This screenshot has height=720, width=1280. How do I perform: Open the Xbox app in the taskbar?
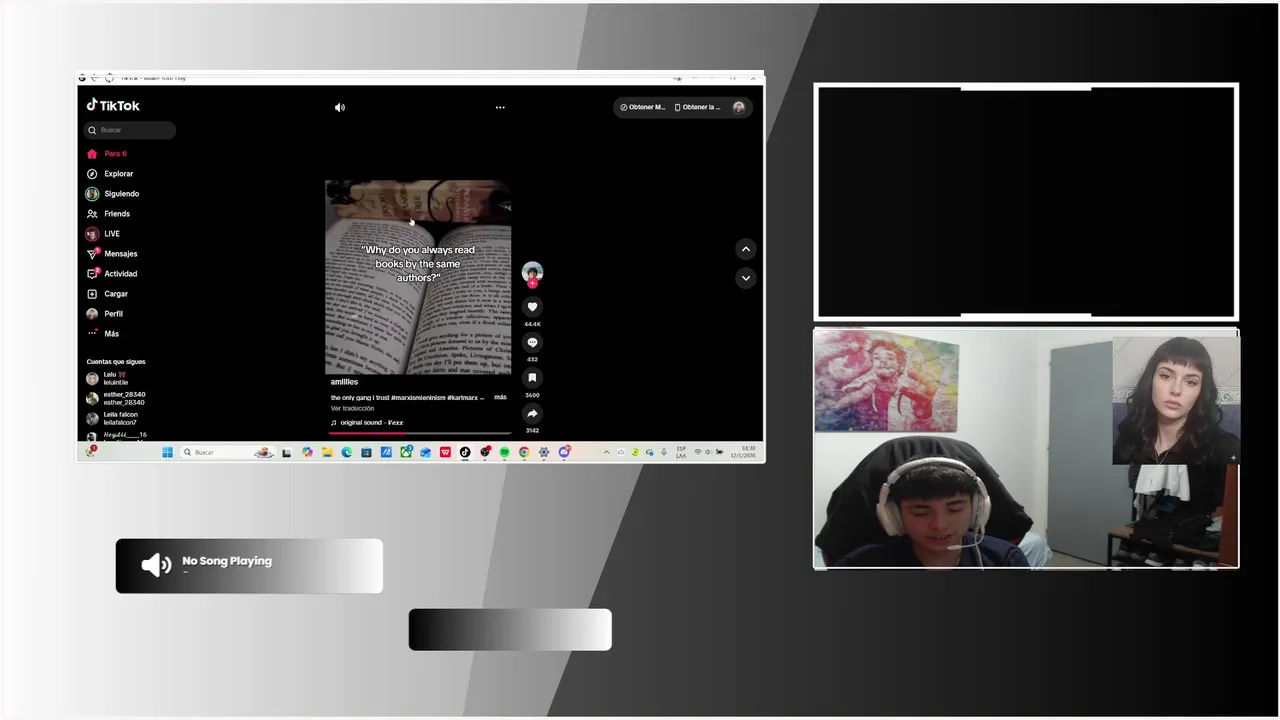pyautogui.click(x=406, y=452)
